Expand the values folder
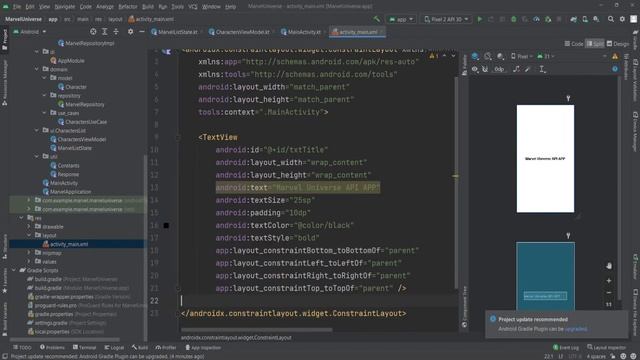The image size is (640, 360). pyautogui.click(x=29, y=261)
